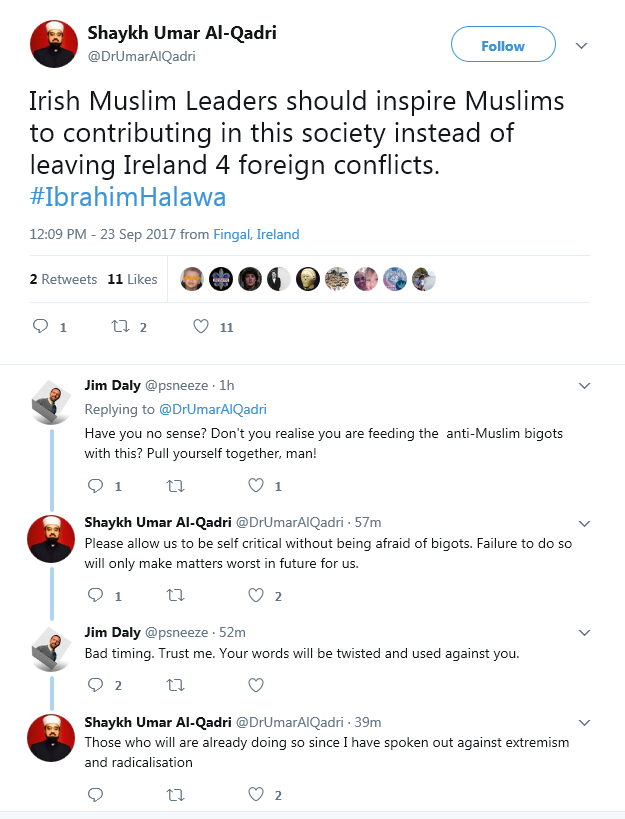Like the main tweet with 11 likes
The width and height of the screenshot is (625, 819).
[201, 326]
